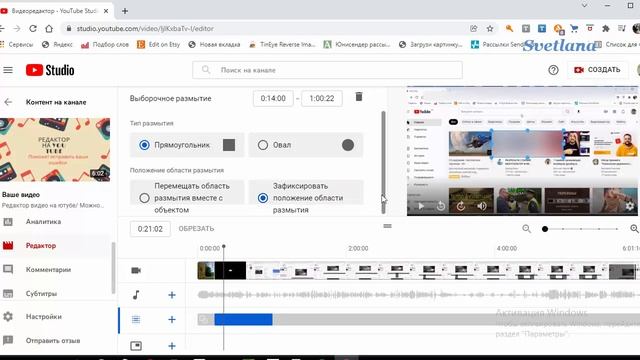The image size is (640, 360).
Task: Open the YouTube Studio hamburger menu
Action: 8,70
